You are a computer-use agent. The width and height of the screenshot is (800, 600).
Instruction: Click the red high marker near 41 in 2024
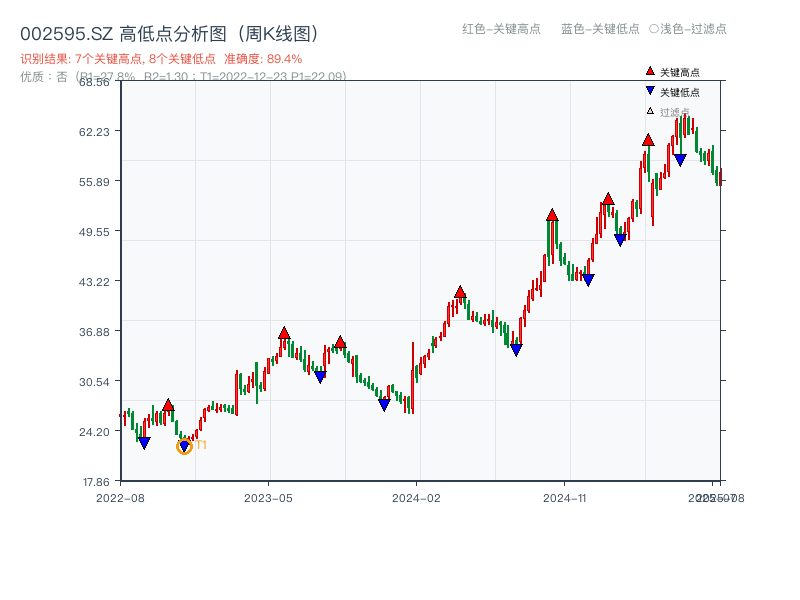point(460,292)
